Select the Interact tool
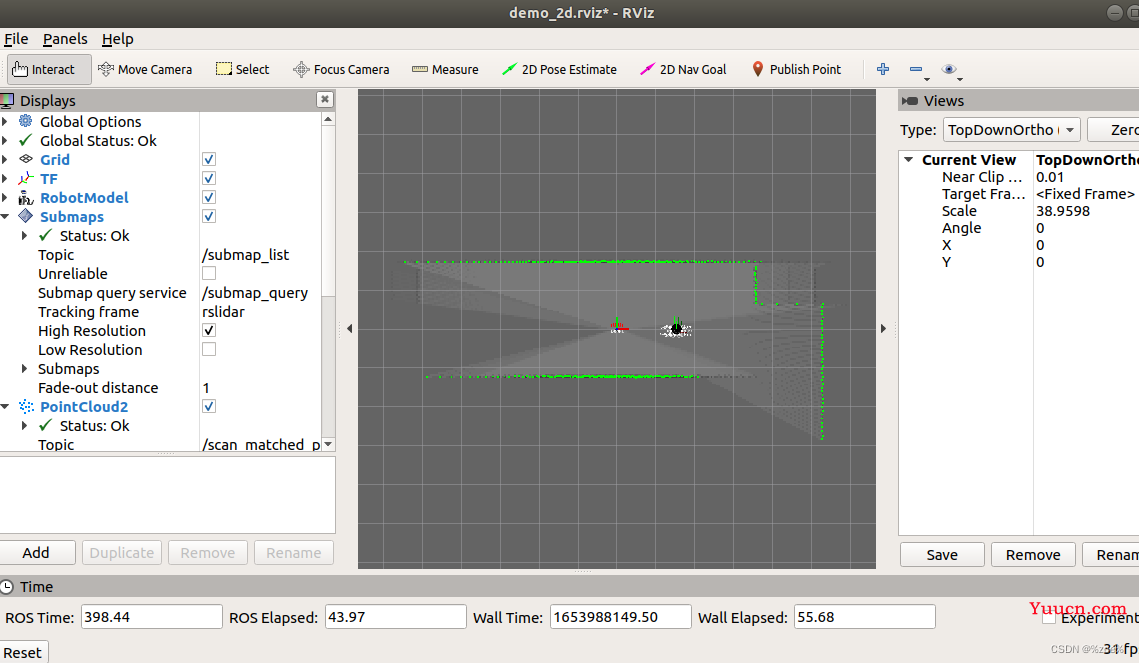The width and height of the screenshot is (1139, 663). pyautogui.click(x=49, y=69)
